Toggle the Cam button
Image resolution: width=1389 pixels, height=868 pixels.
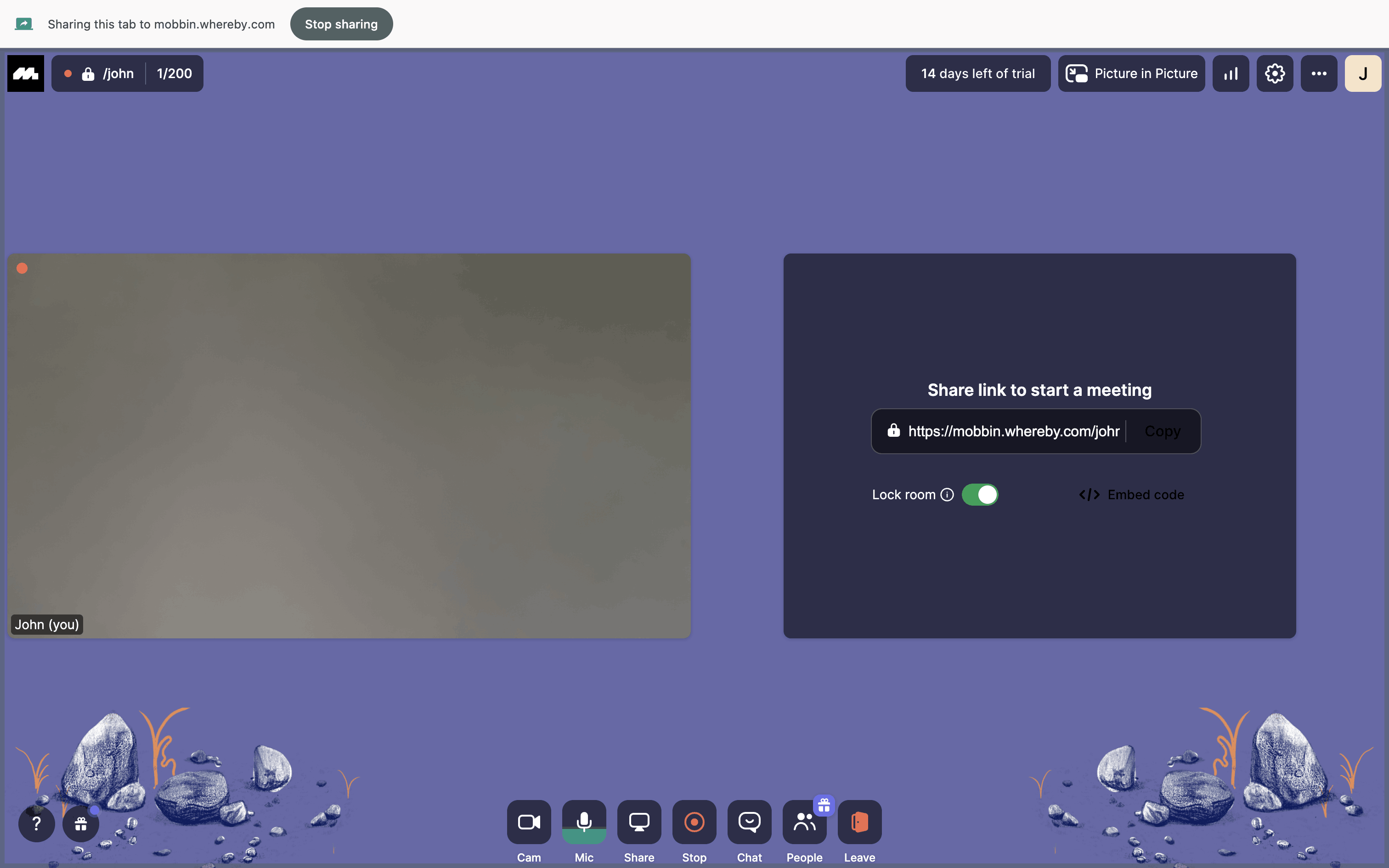[529, 822]
